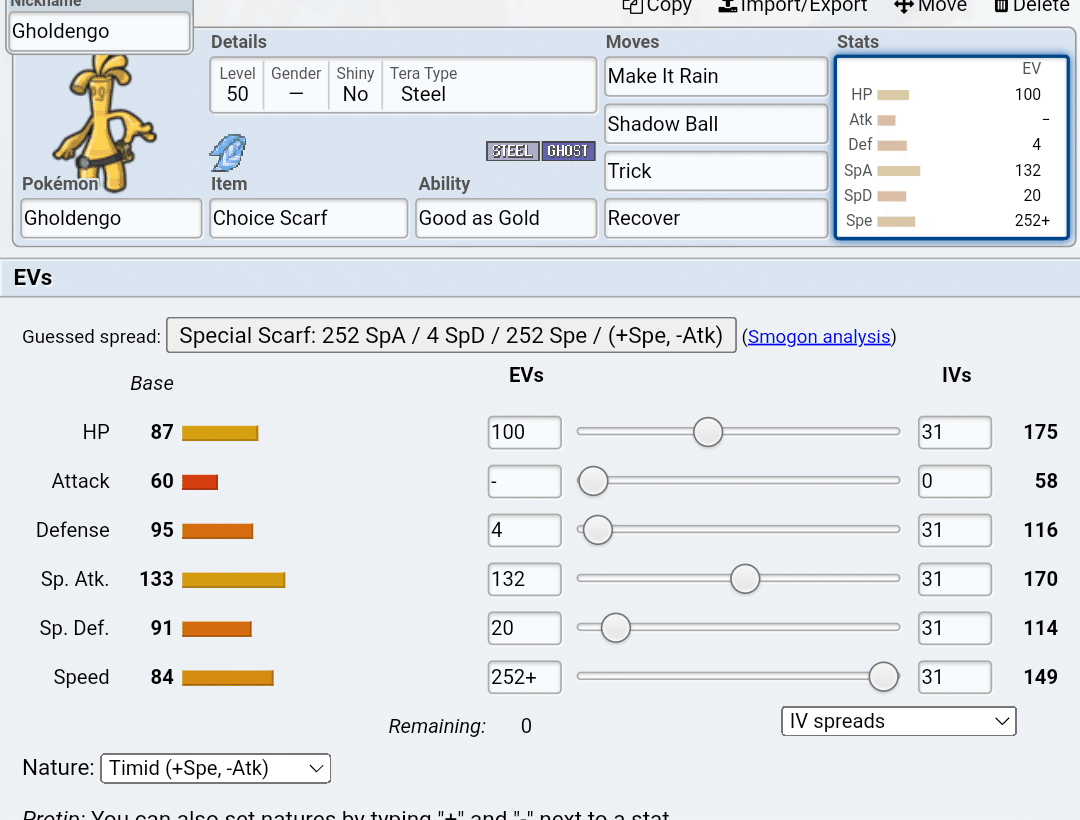Click the Choice Scarf item icon
Screen dimensions: 1080x820
[x=227, y=153]
